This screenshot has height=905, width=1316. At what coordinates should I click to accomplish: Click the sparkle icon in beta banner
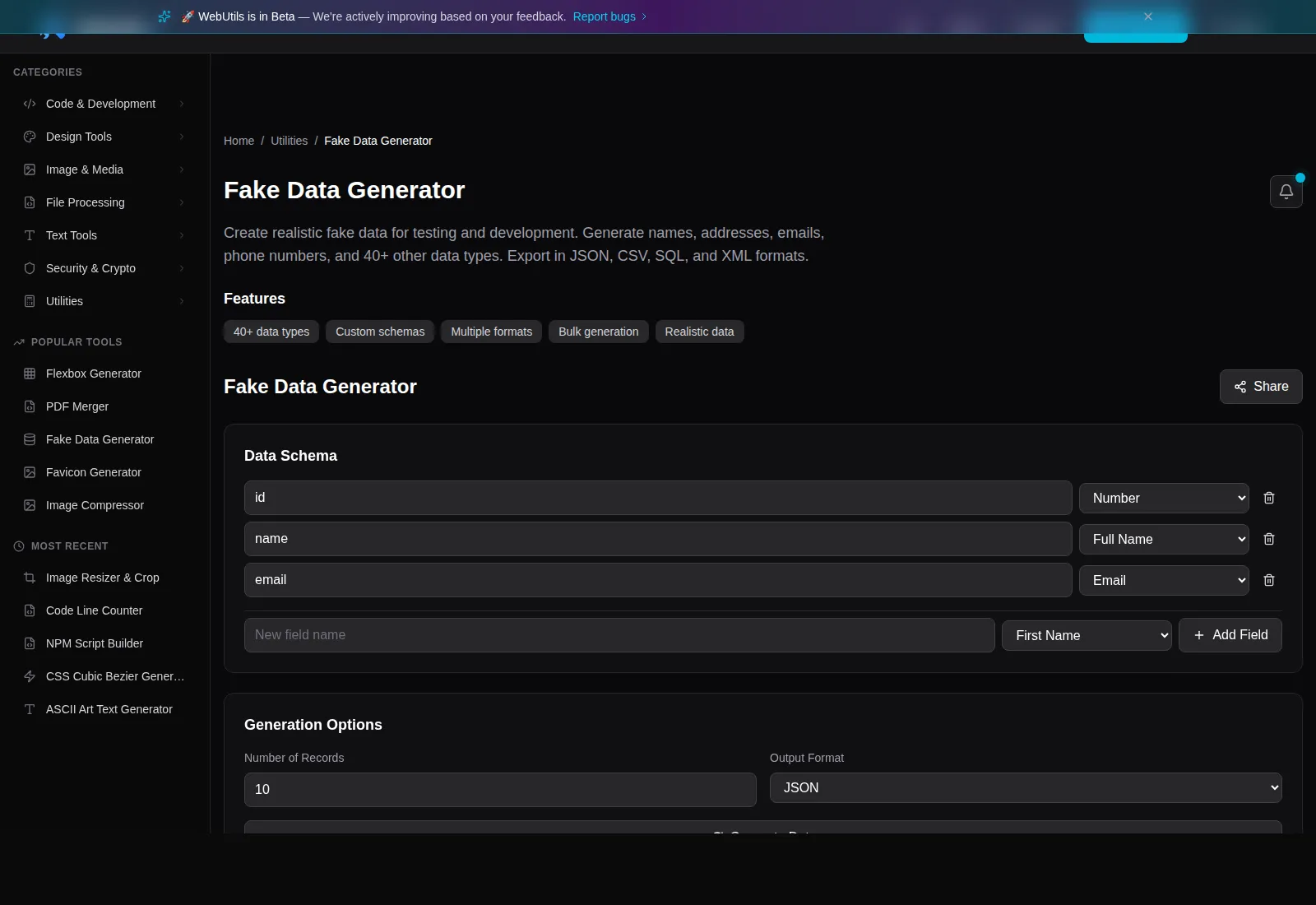[x=164, y=16]
